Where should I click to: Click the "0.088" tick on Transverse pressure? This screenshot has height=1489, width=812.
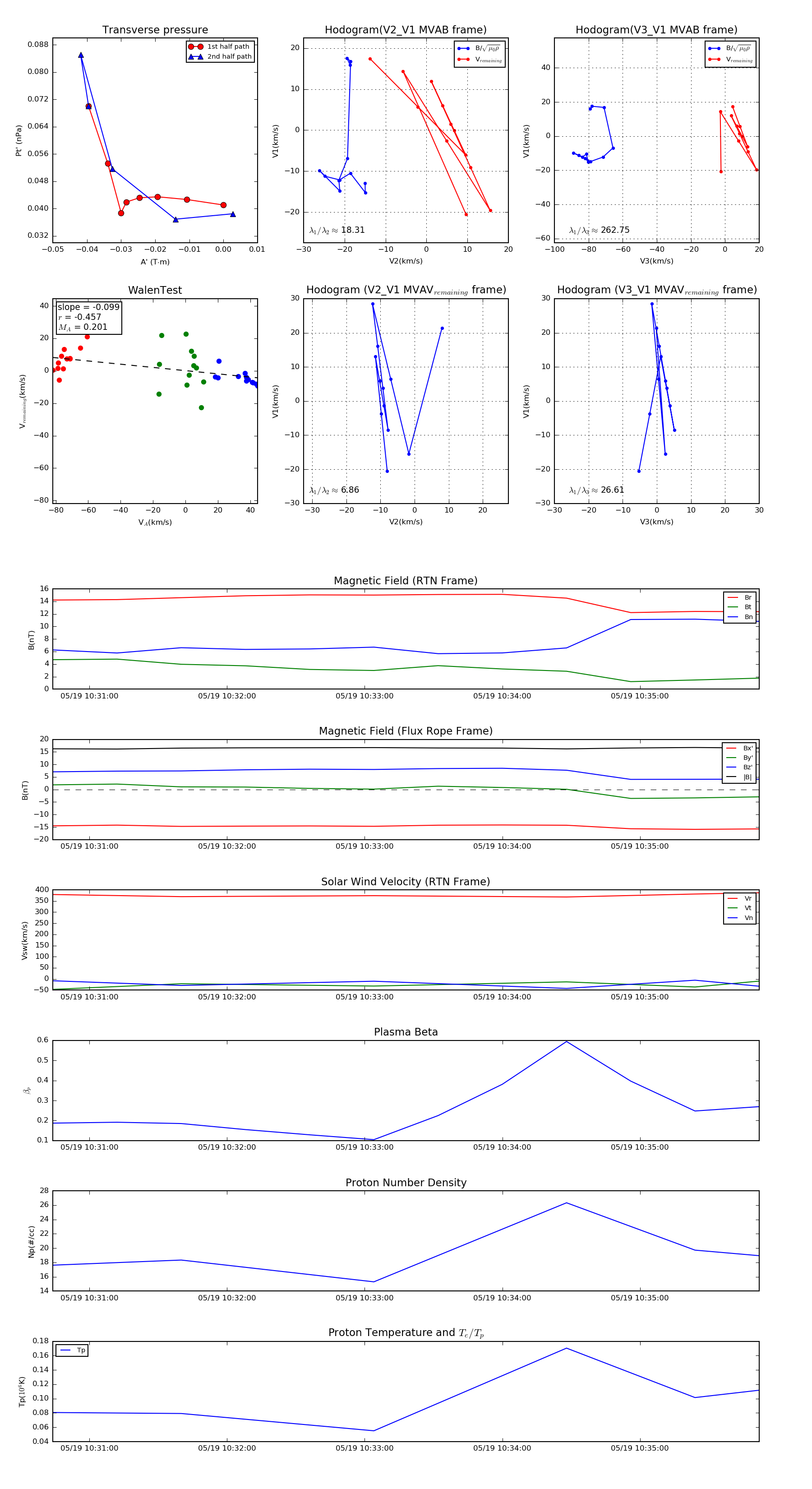pyautogui.click(x=38, y=45)
